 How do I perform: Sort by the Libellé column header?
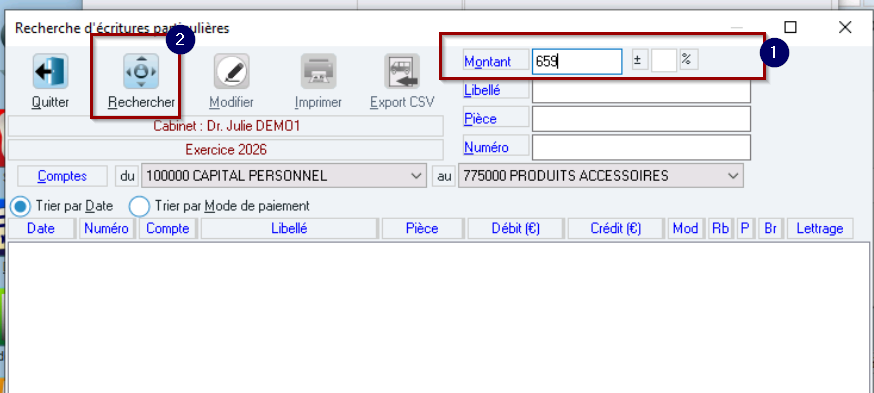(289, 229)
